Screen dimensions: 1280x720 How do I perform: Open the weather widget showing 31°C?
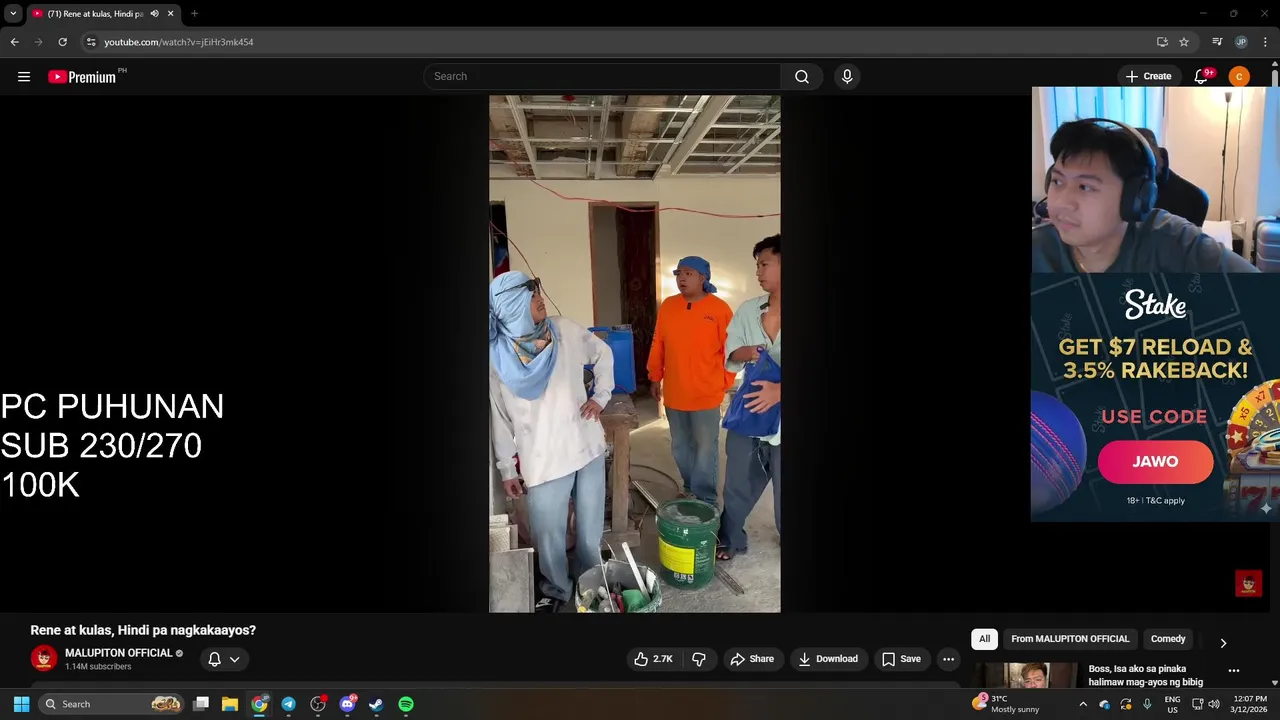[1008, 704]
